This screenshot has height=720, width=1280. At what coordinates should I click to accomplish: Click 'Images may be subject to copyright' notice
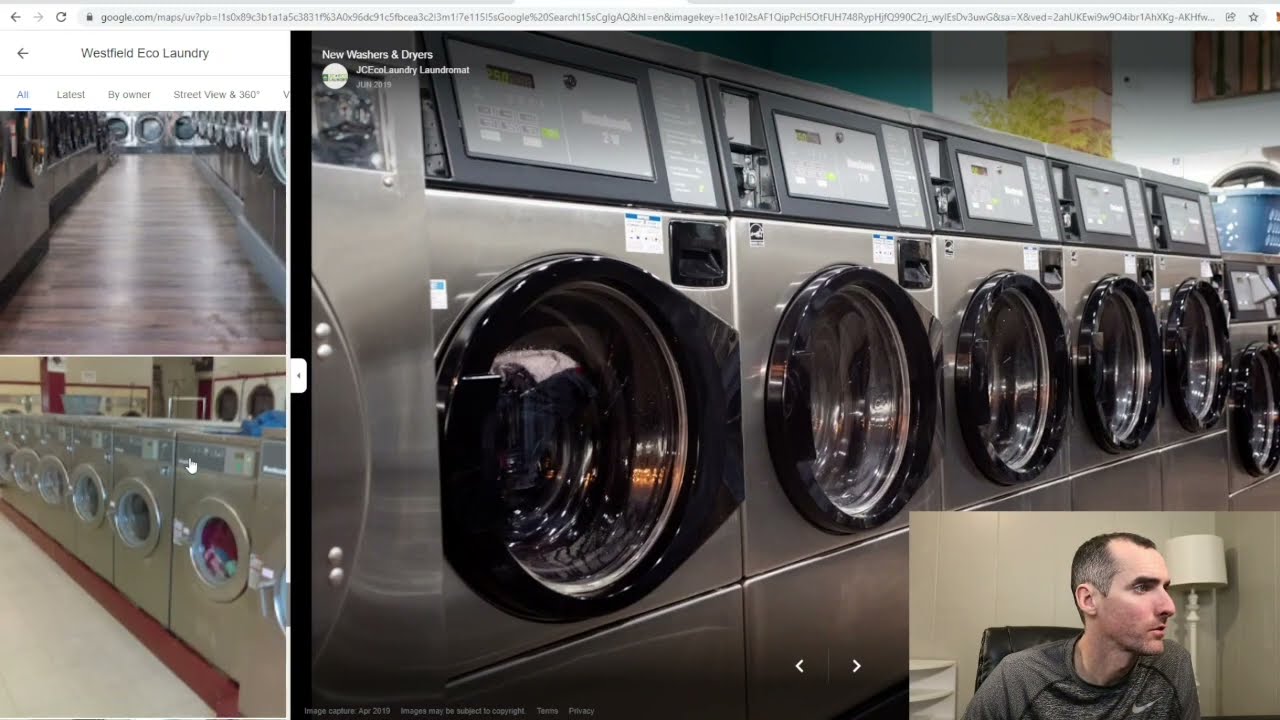tap(462, 711)
